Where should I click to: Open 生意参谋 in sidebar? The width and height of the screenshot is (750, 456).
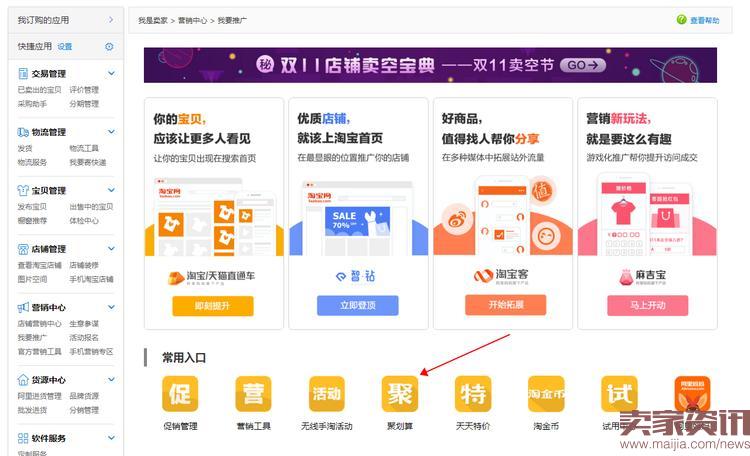point(84,323)
